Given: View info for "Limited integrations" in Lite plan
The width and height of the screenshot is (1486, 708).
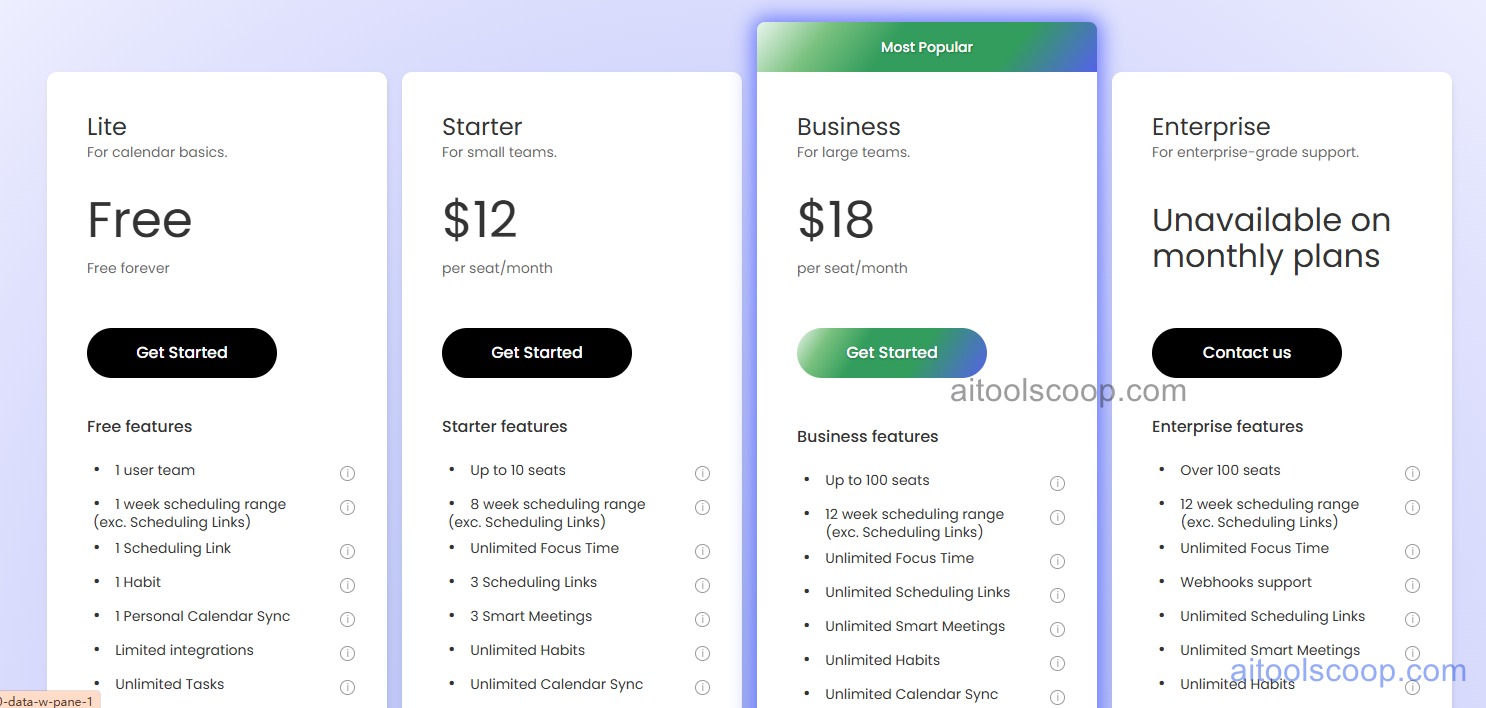Looking at the screenshot, I should pos(347,653).
